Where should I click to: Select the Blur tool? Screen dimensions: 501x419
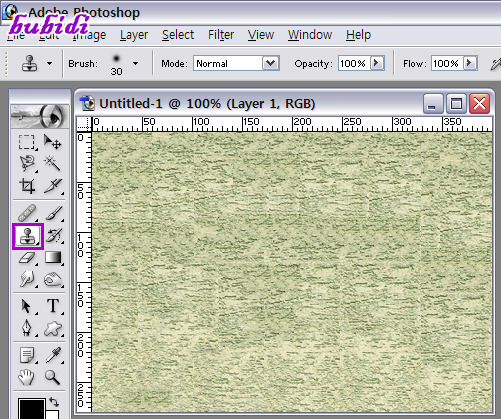click(x=26, y=278)
